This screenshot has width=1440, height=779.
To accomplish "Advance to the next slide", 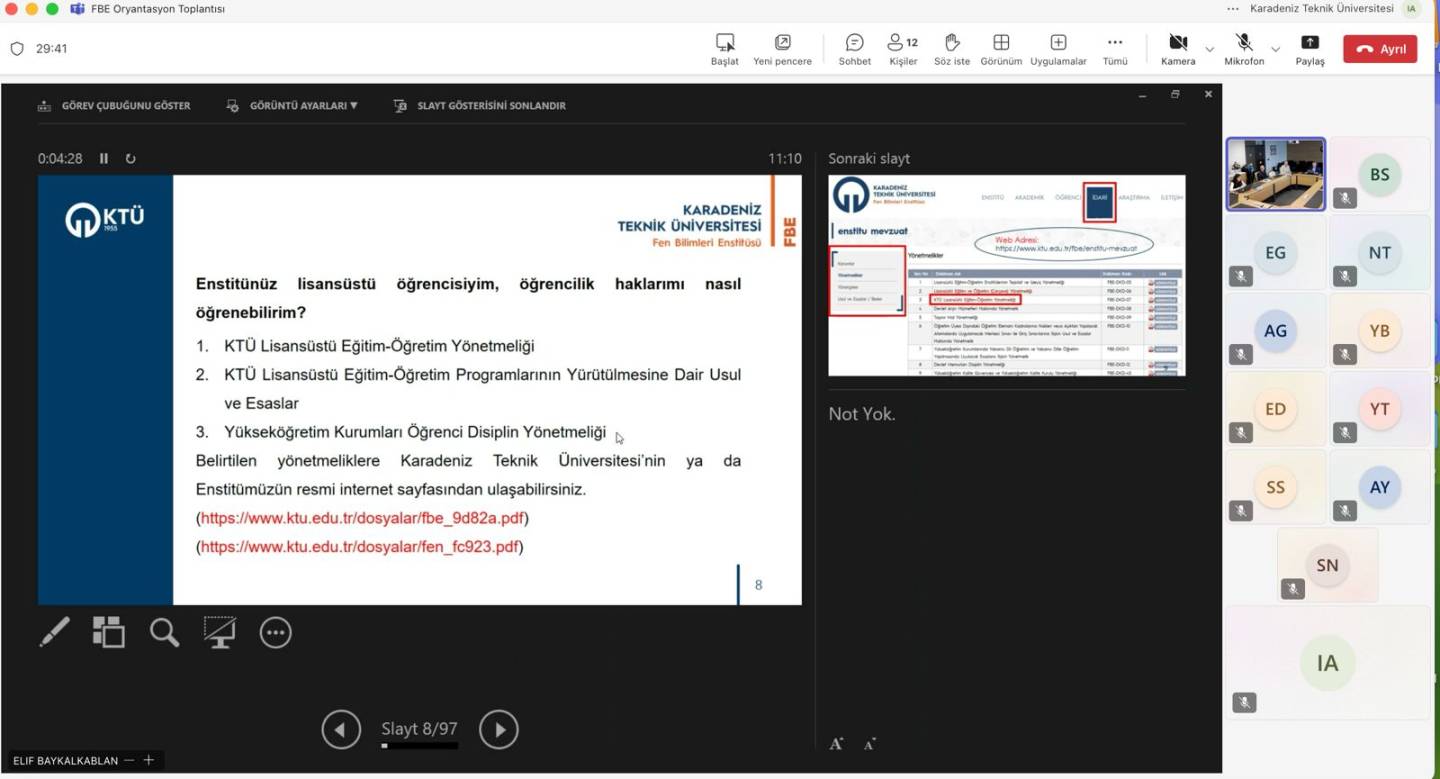I will pyautogui.click(x=499, y=729).
